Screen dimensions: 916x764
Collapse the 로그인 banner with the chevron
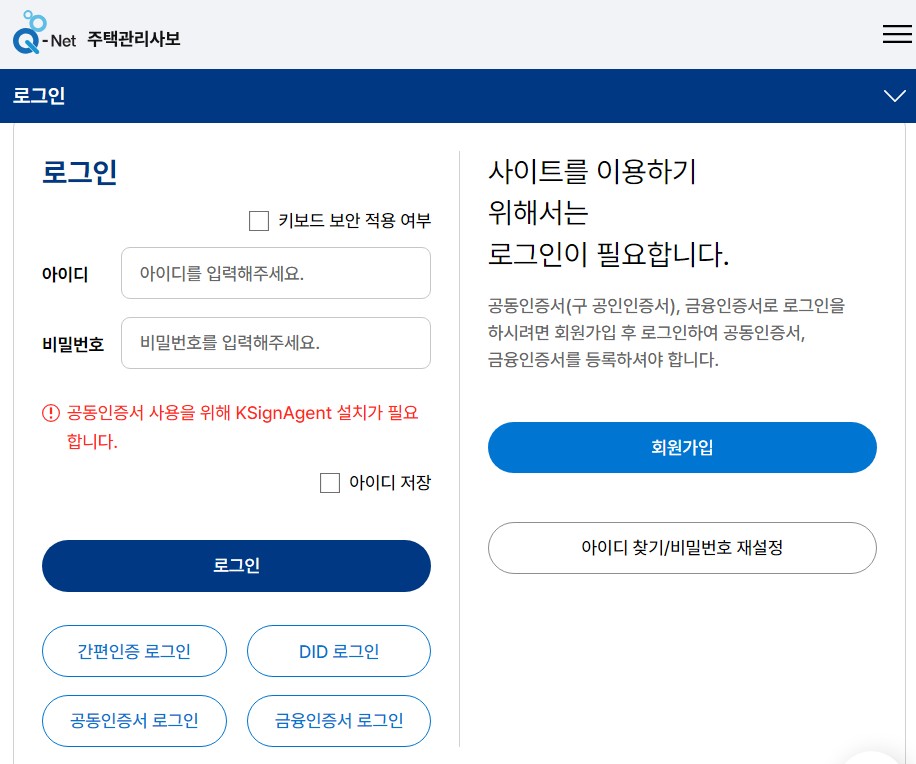coord(893,95)
